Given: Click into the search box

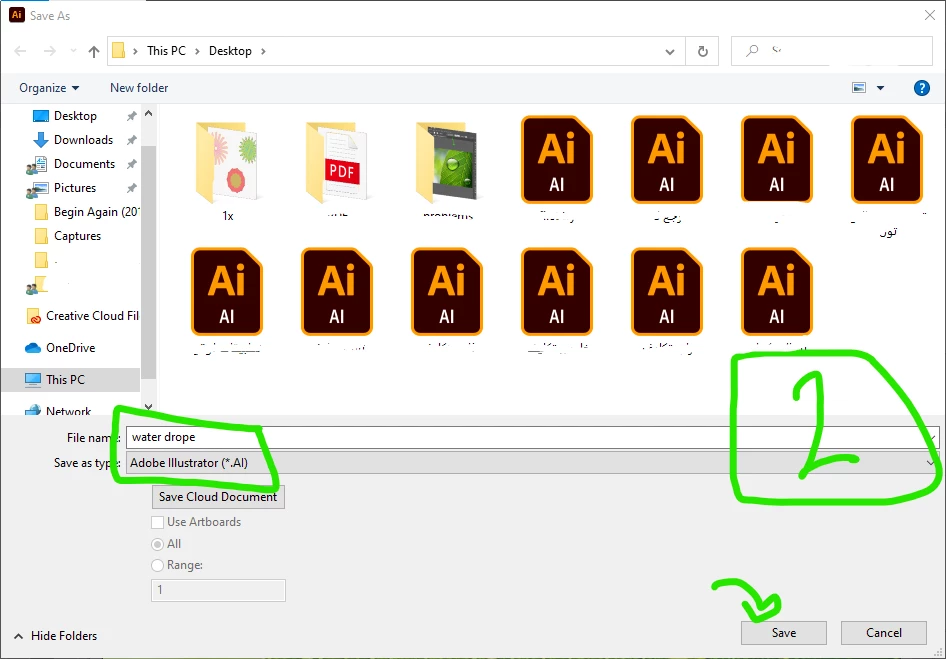Looking at the screenshot, I should point(832,51).
